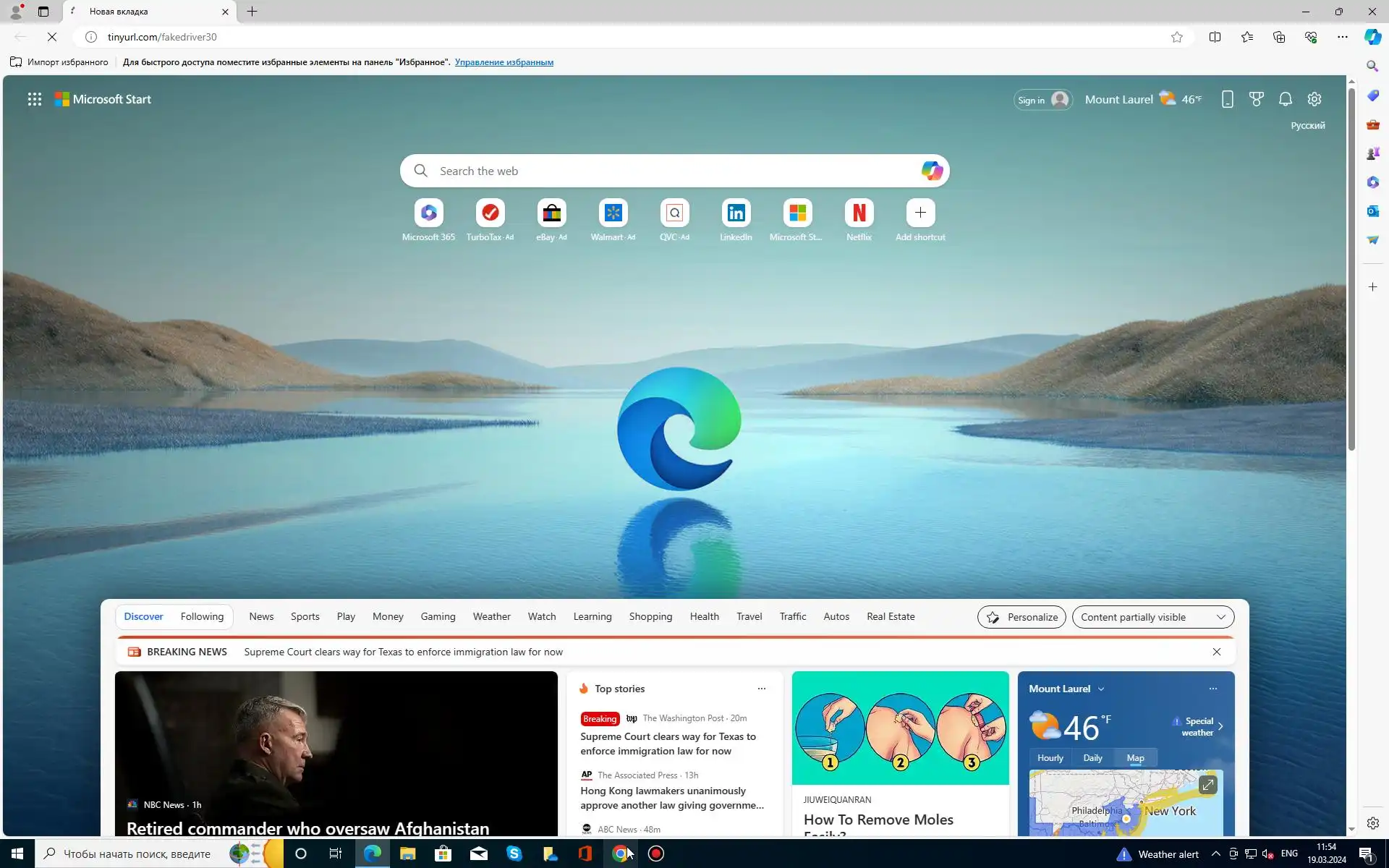
Task: Open Top stories more options menu
Action: tap(761, 689)
